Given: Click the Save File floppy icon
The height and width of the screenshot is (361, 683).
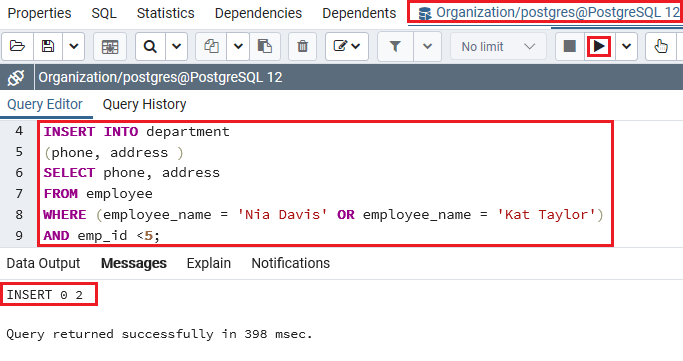Looking at the screenshot, I should [48, 46].
